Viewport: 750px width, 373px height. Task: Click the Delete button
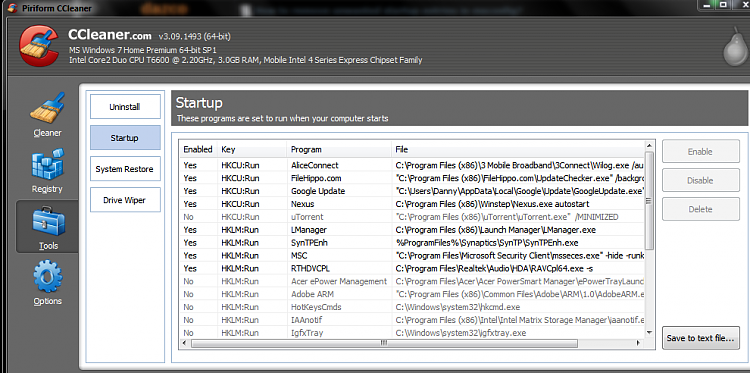[701, 209]
